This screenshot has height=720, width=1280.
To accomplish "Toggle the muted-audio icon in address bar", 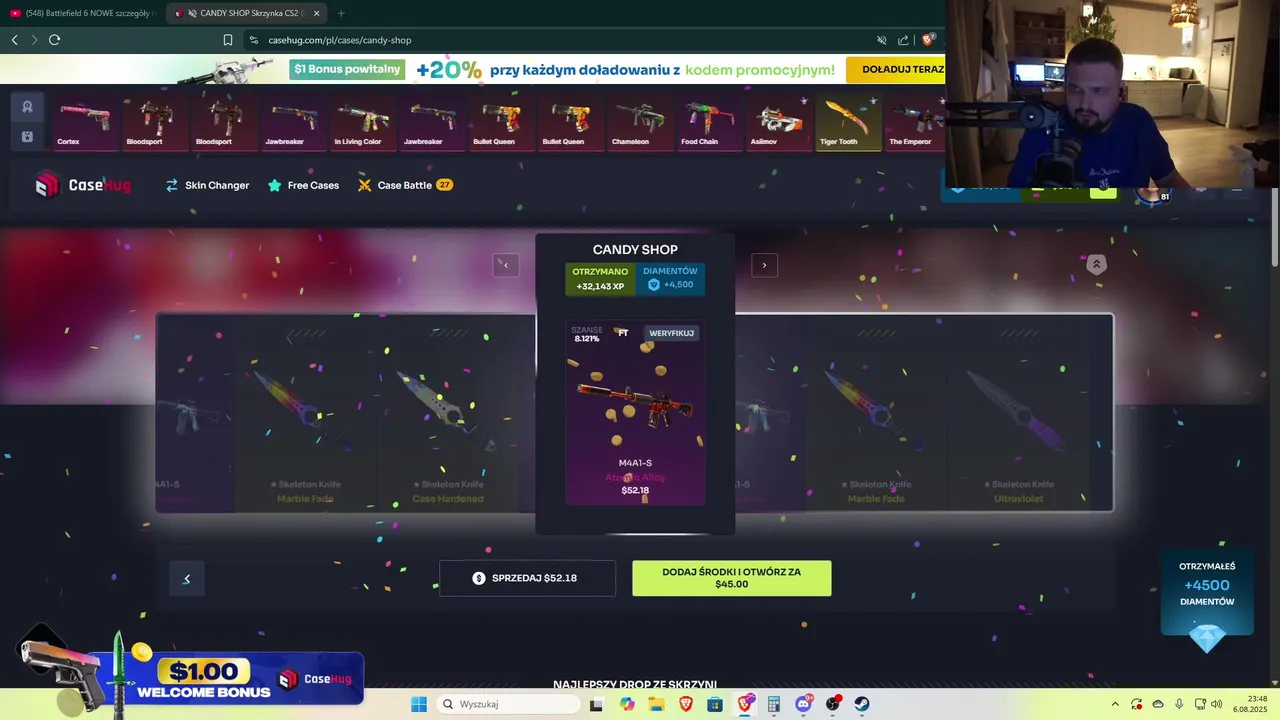I will (x=881, y=40).
